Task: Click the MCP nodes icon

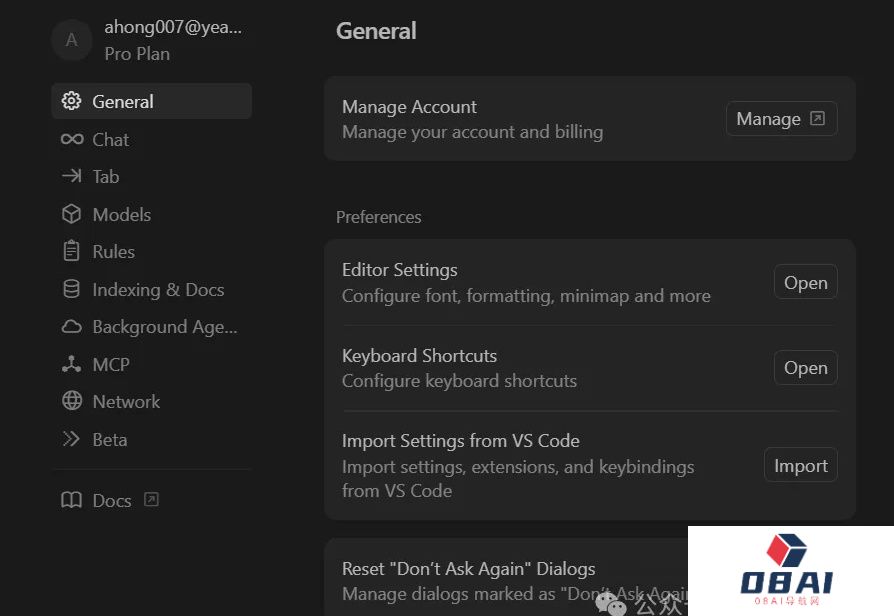Action: [x=71, y=364]
